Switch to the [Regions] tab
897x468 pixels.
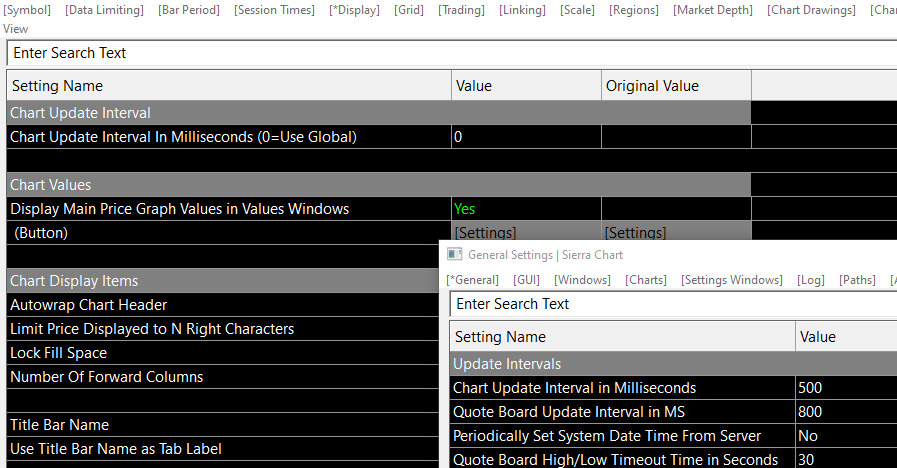click(x=634, y=10)
